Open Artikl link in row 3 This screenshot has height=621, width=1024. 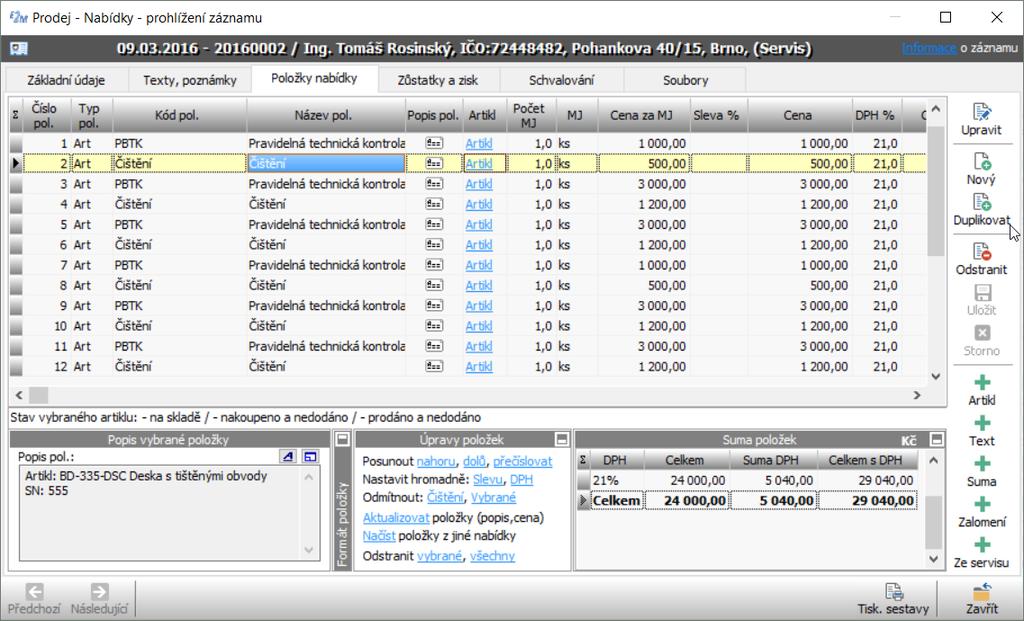point(479,184)
